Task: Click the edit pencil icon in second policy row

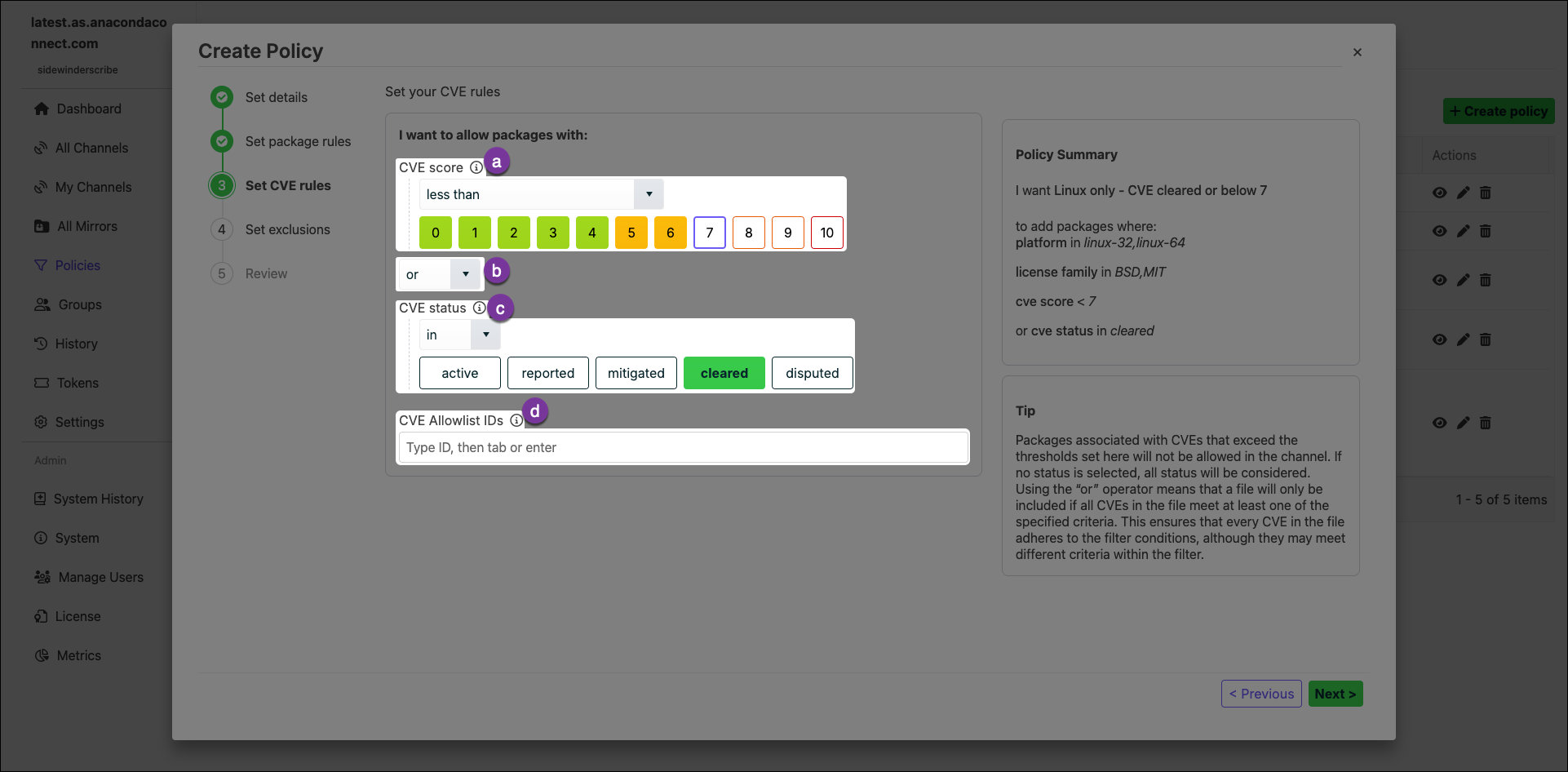Action: coord(1464,231)
